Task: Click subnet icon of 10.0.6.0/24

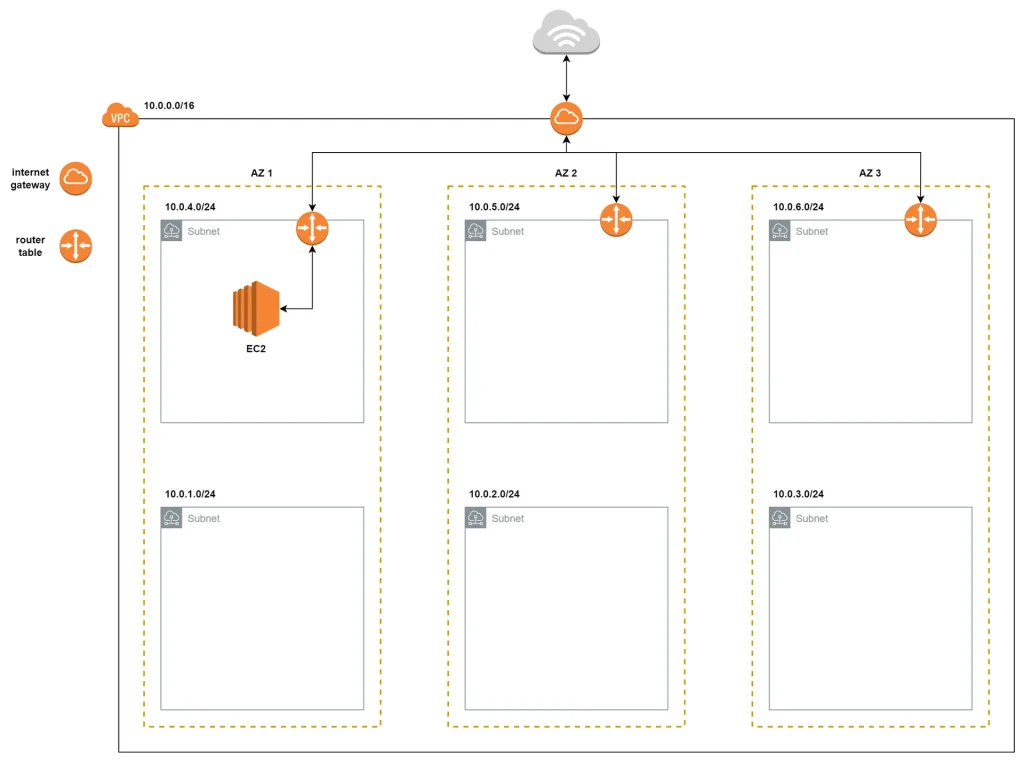Action: pyautogui.click(x=780, y=231)
